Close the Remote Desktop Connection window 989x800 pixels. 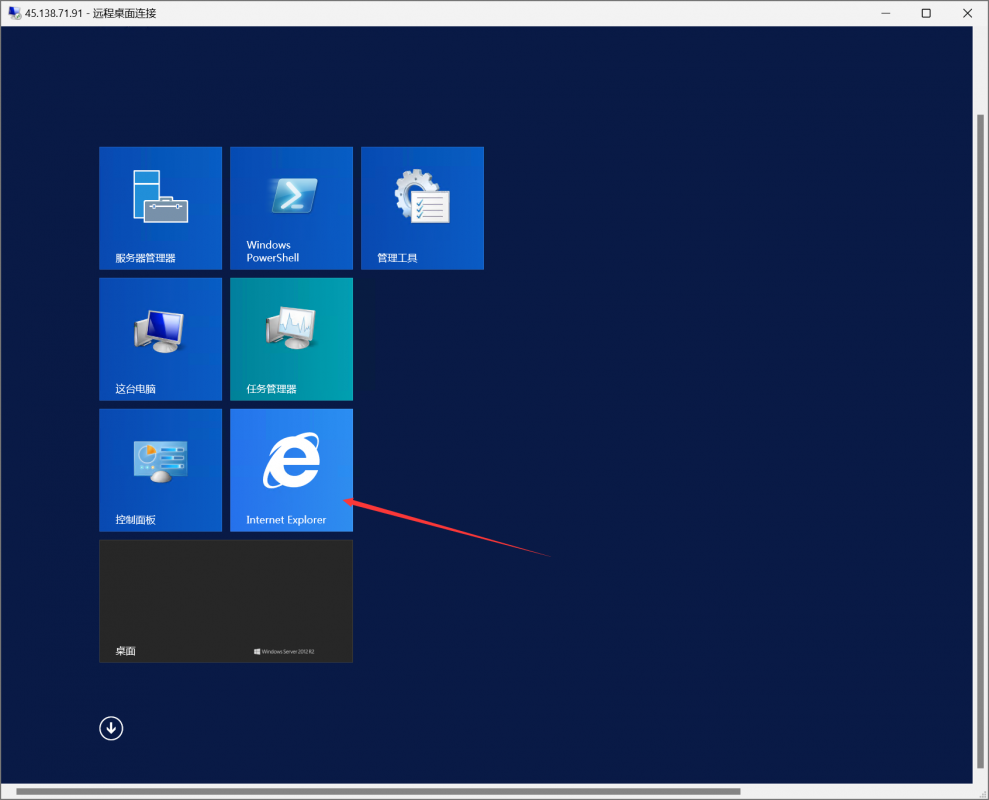pyautogui.click(x=966, y=13)
